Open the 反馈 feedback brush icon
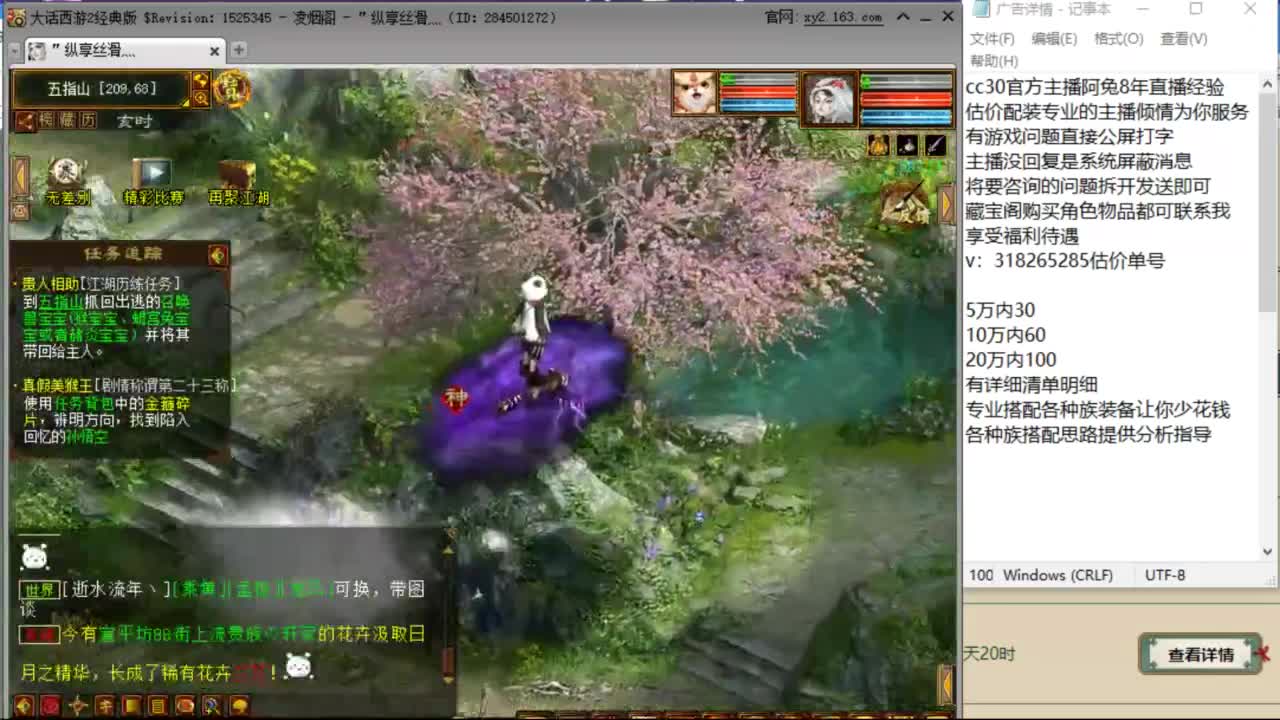 (908, 203)
